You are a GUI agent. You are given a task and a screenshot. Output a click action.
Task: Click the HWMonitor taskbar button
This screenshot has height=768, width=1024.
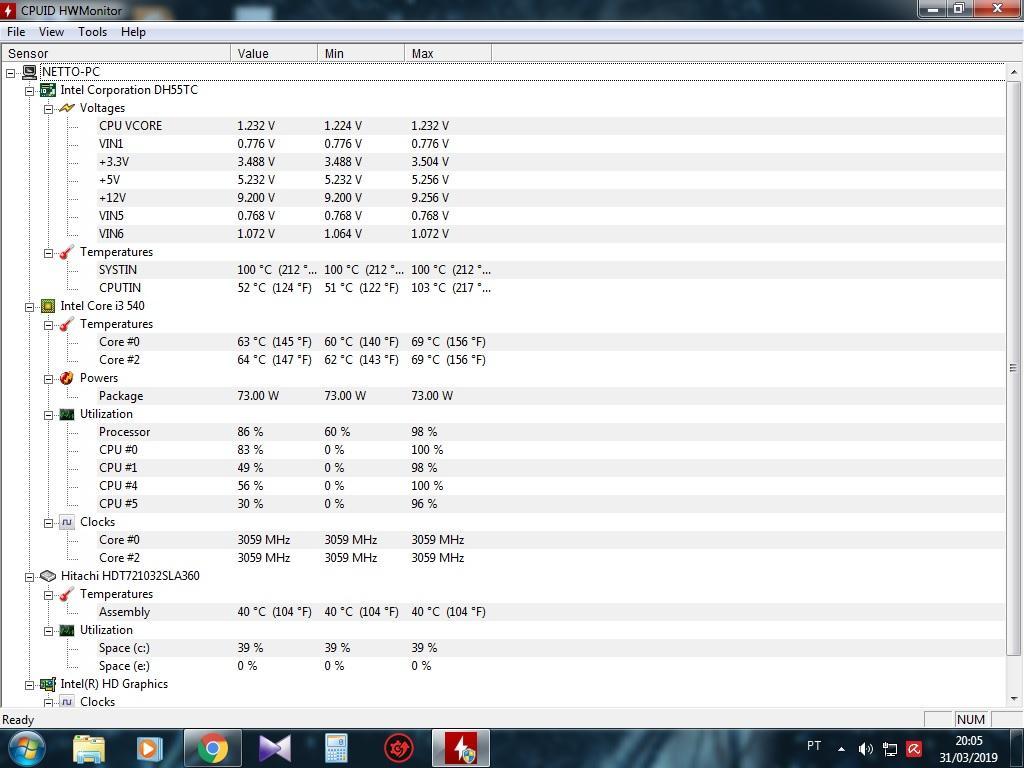(x=460, y=748)
